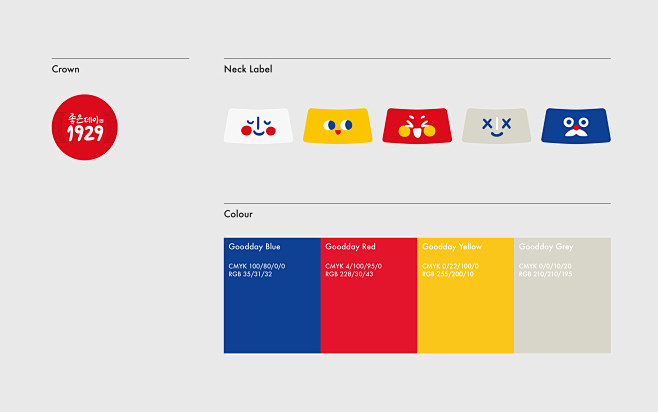Pick the Goodday Blue colour swatch

coord(272,310)
